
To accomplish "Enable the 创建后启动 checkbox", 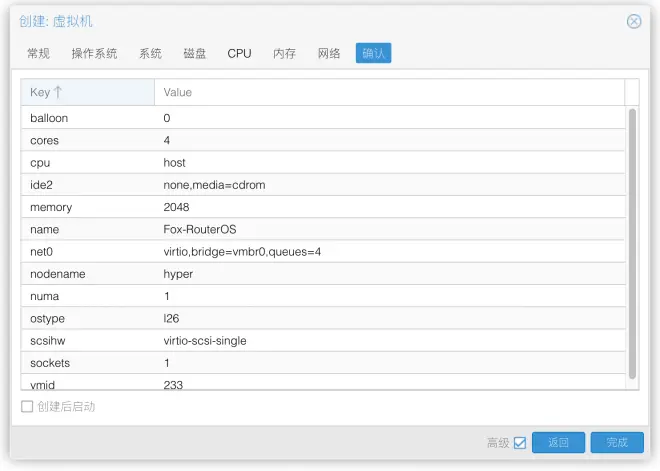I will click(27, 407).
